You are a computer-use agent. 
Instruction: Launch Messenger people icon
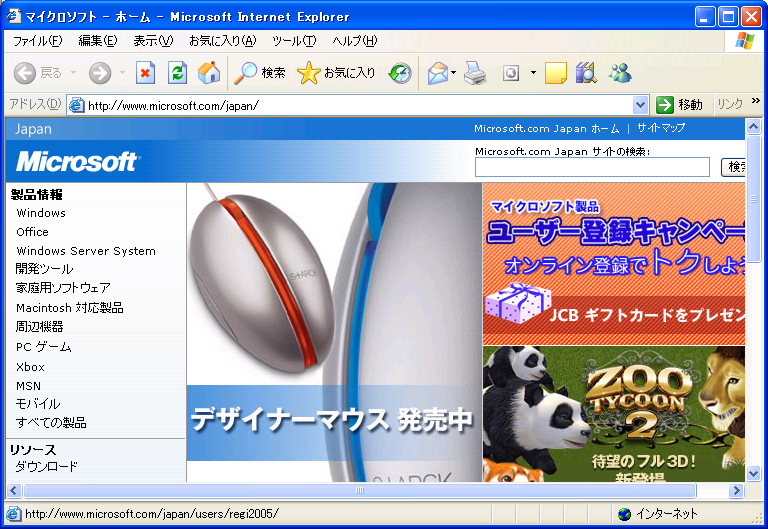point(620,73)
